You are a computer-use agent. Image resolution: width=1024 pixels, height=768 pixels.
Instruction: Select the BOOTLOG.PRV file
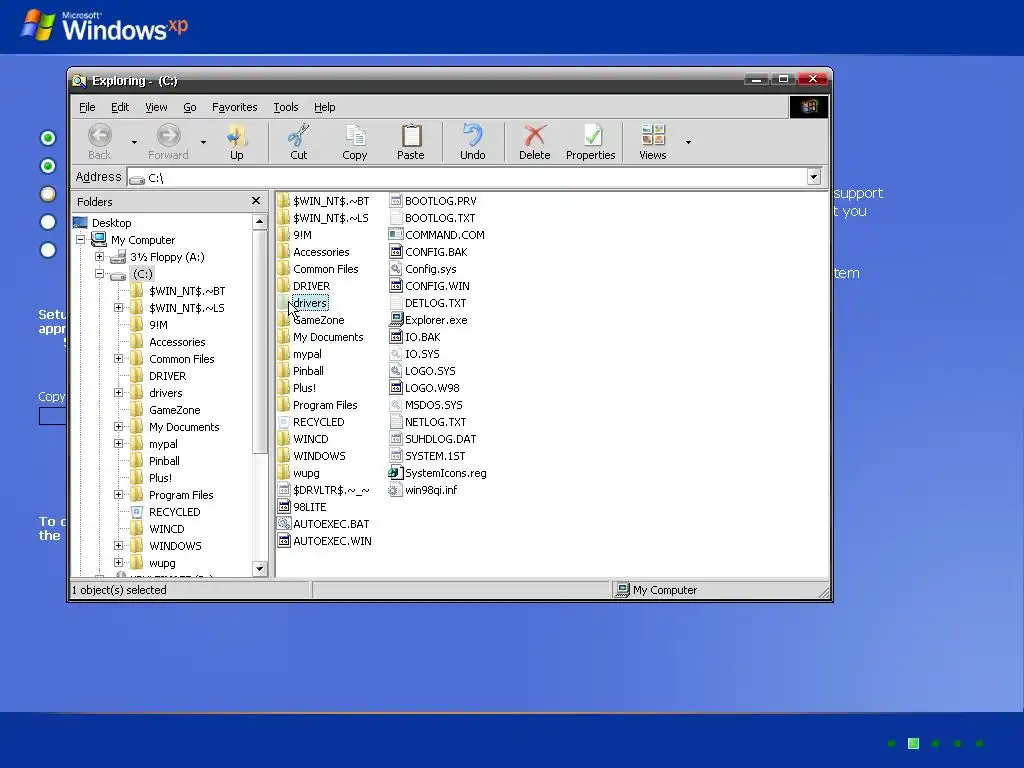point(433,200)
